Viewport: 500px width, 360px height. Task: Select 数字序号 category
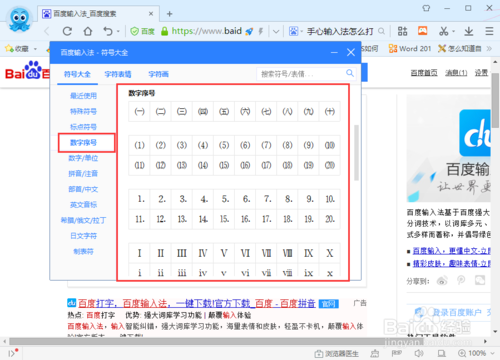(83, 143)
